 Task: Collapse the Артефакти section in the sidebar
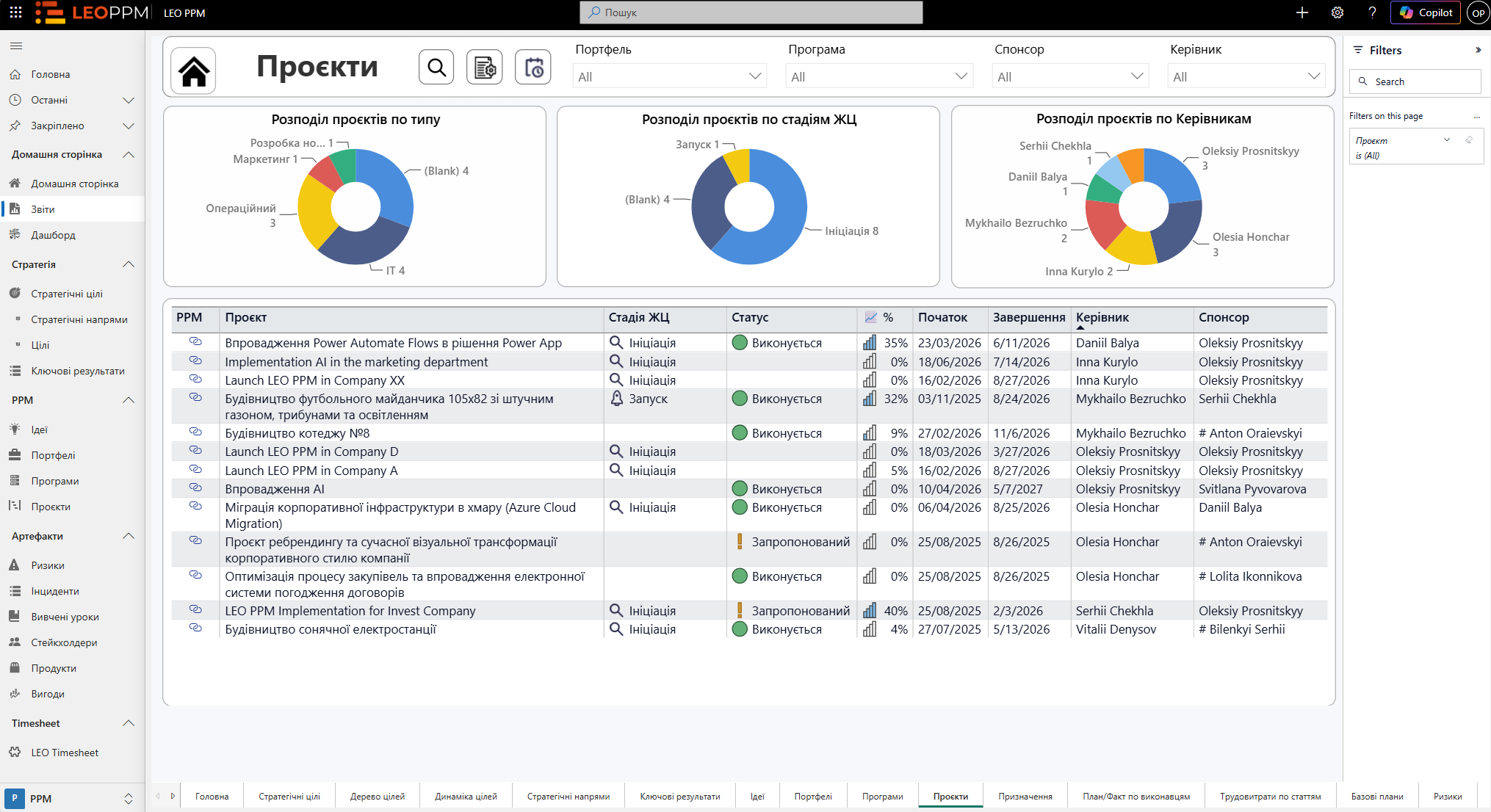click(129, 536)
